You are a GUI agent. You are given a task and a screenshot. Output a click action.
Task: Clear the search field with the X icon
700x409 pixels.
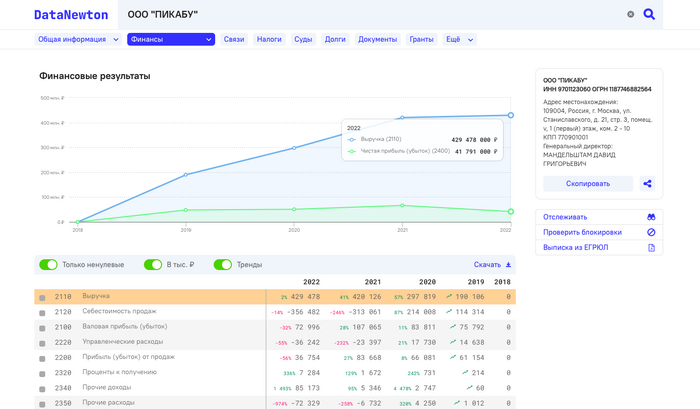(x=630, y=15)
